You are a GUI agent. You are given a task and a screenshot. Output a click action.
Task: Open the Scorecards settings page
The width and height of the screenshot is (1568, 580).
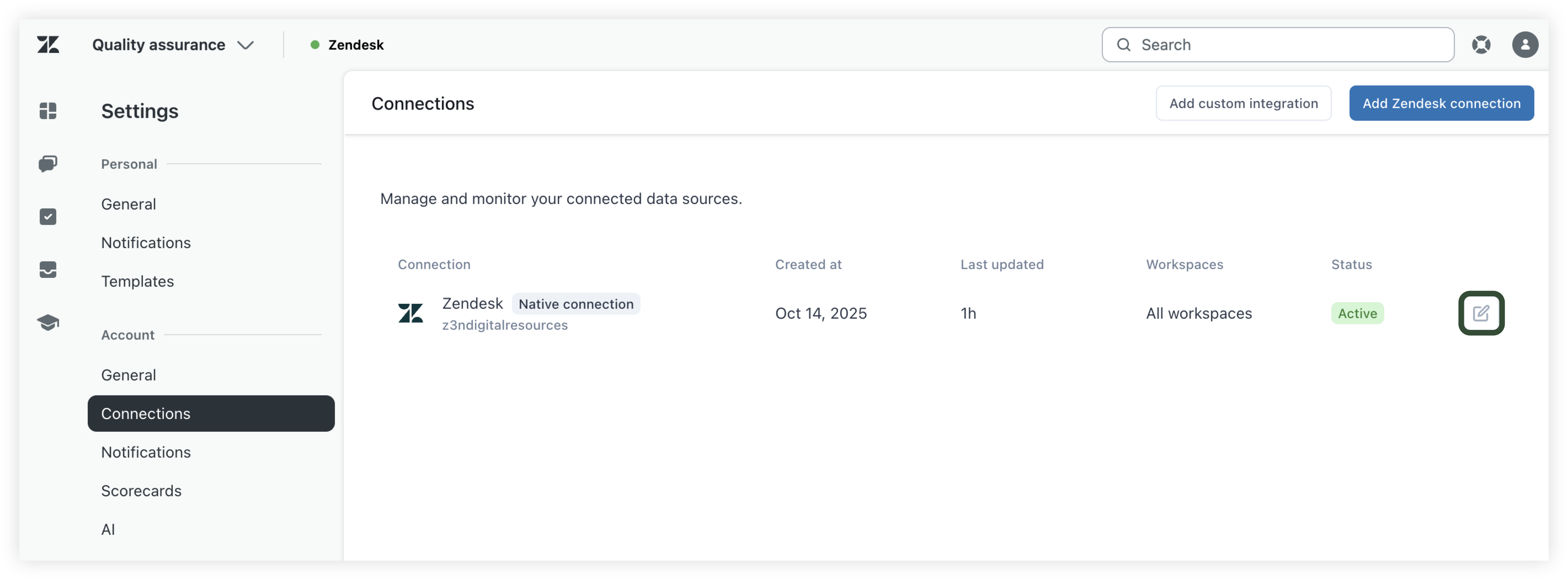click(x=141, y=491)
